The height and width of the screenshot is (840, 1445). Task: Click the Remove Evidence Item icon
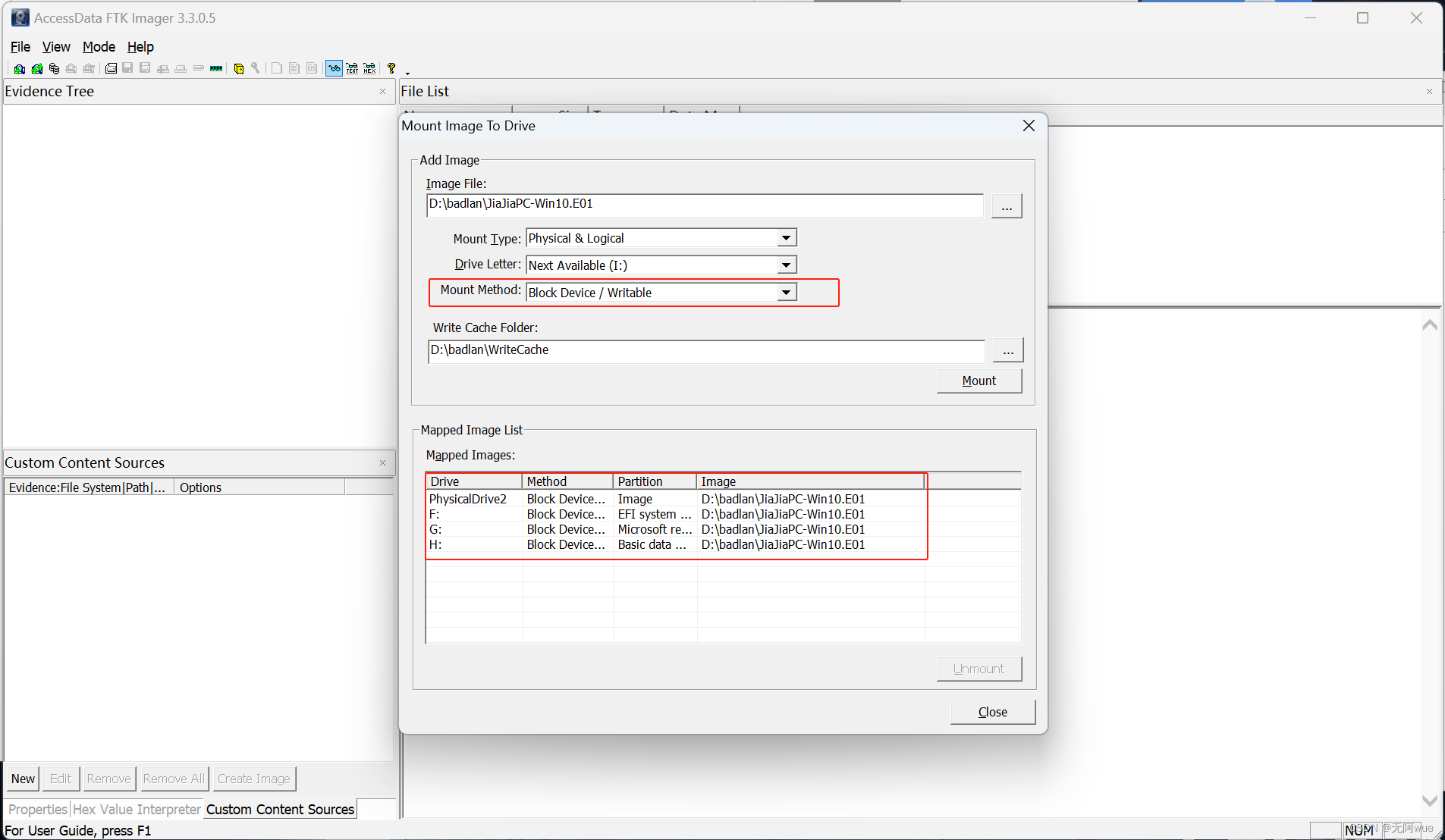tap(71, 68)
